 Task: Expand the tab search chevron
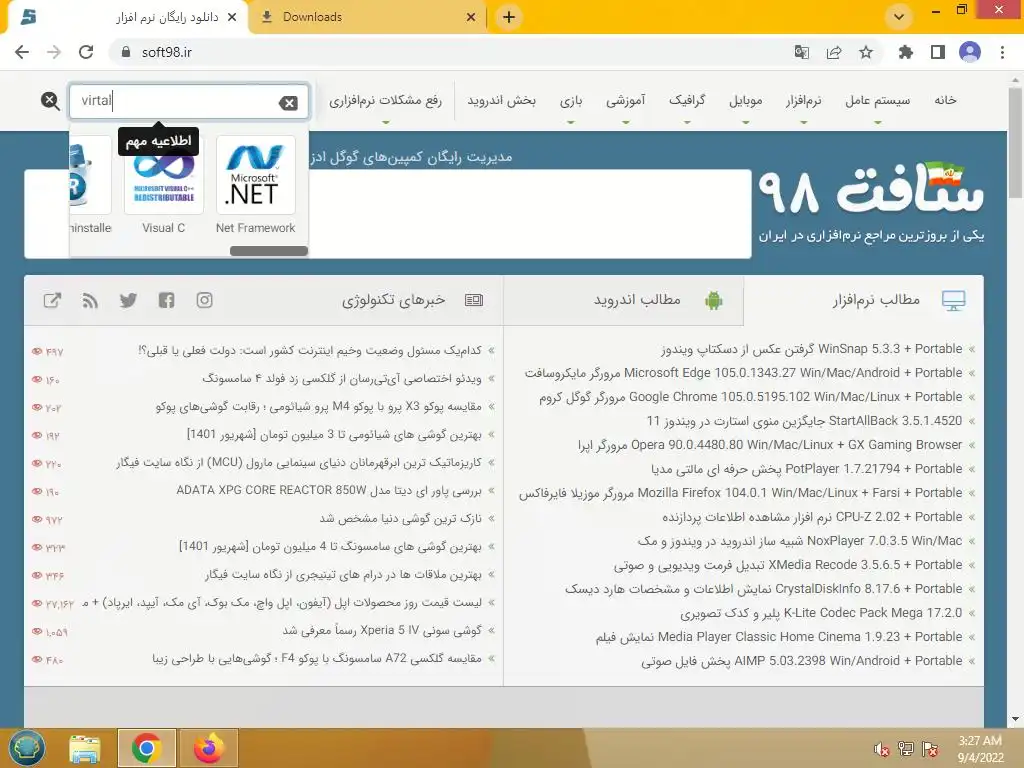pos(899,17)
